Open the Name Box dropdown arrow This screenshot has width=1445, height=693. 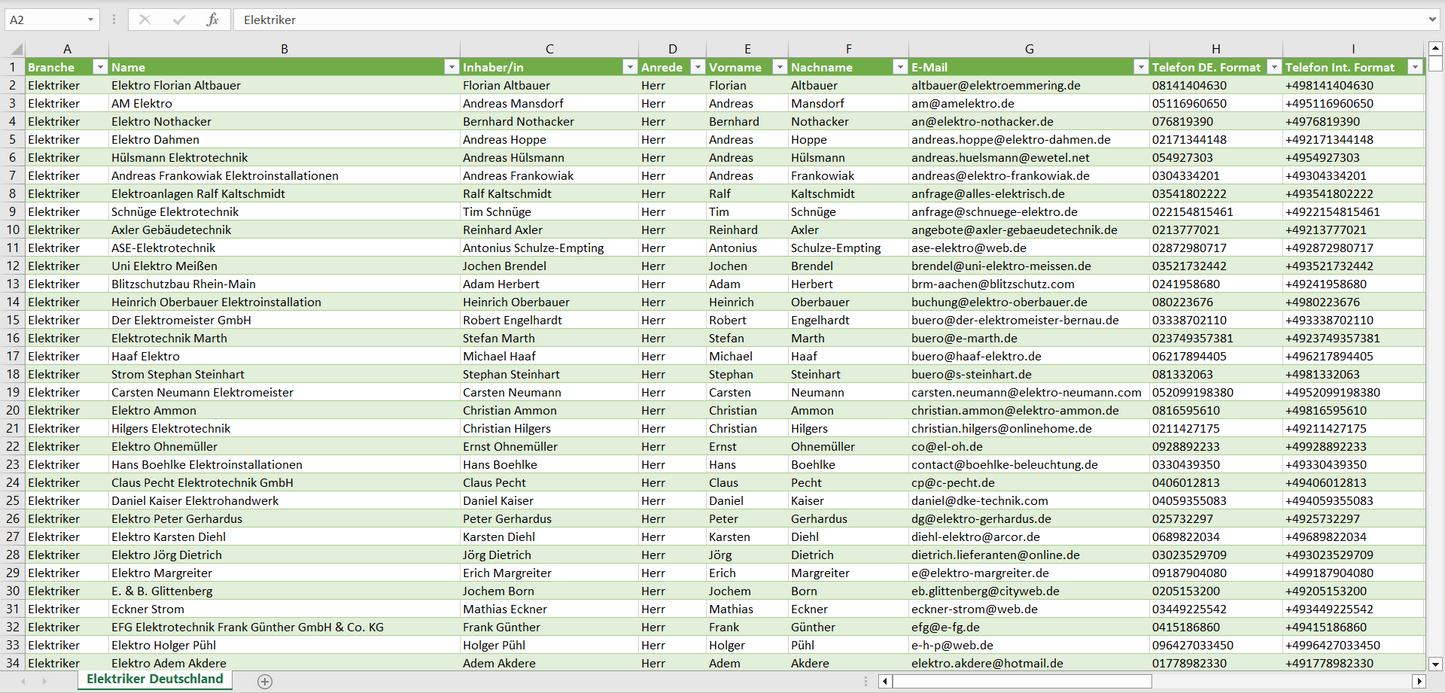(90, 20)
